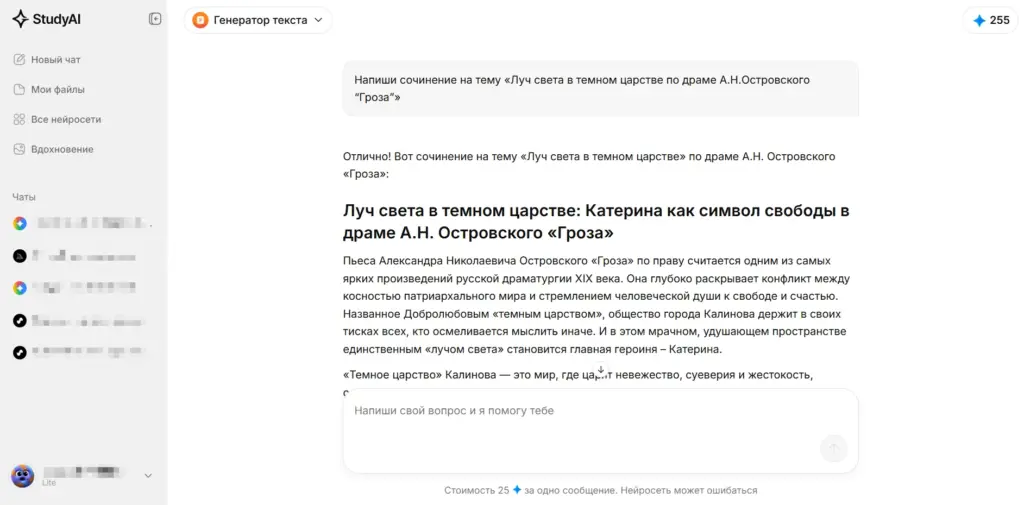
Task: Open the Генератор текста model dropdown
Action: [258, 20]
